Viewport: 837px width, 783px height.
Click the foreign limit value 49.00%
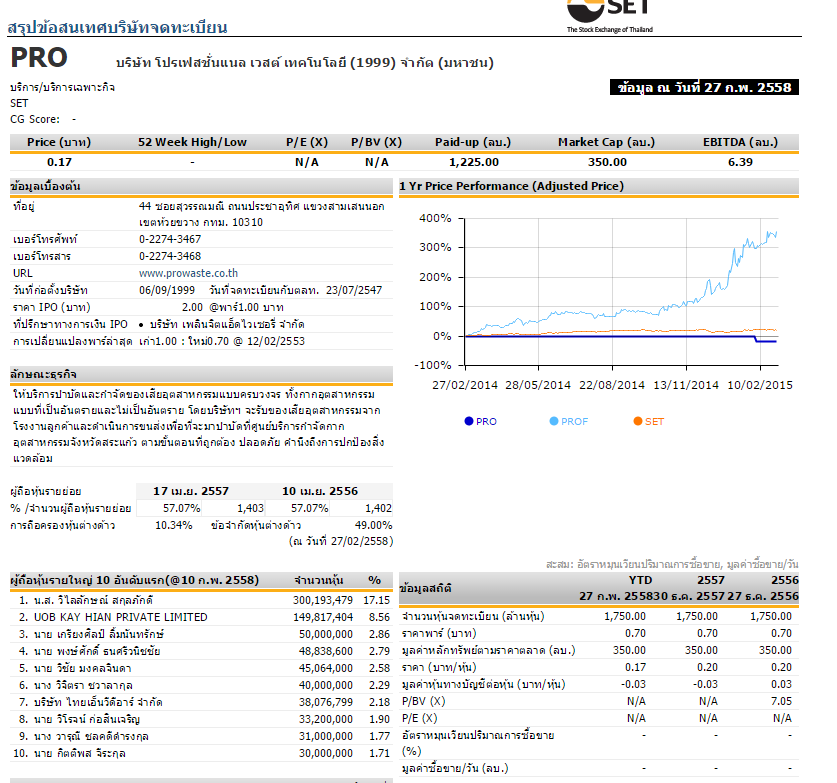click(373, 525)
